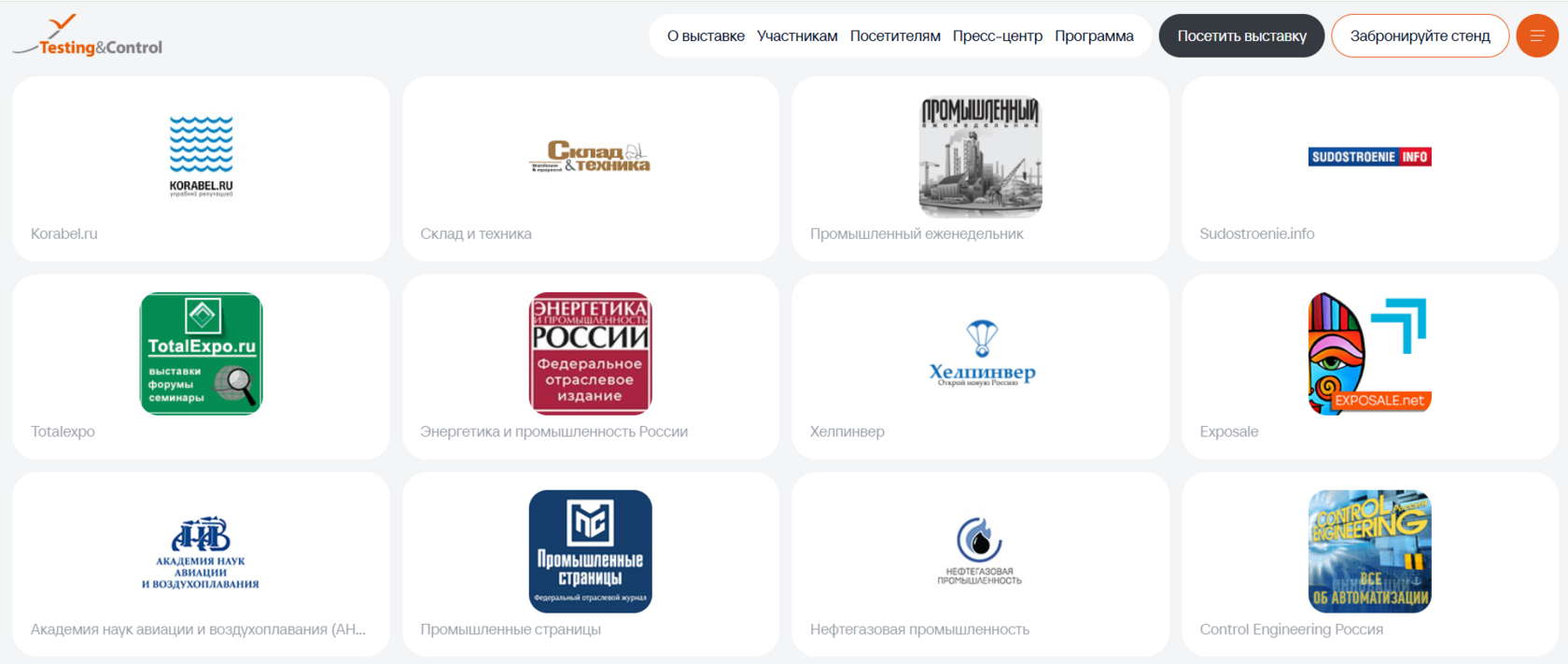Open the blue Промышленные страницы logo
The height and width of the screenshot is (664, 1568).
pyautogui.click(x=590, y=552)
